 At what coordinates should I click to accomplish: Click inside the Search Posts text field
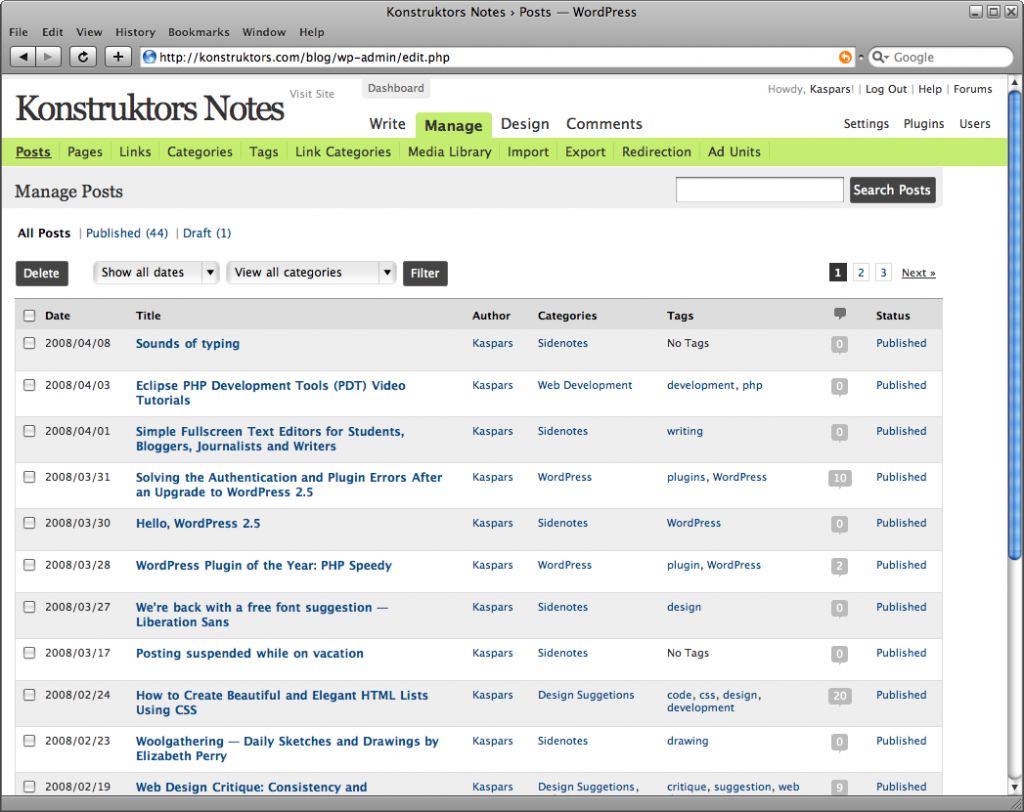click(759, 190)
